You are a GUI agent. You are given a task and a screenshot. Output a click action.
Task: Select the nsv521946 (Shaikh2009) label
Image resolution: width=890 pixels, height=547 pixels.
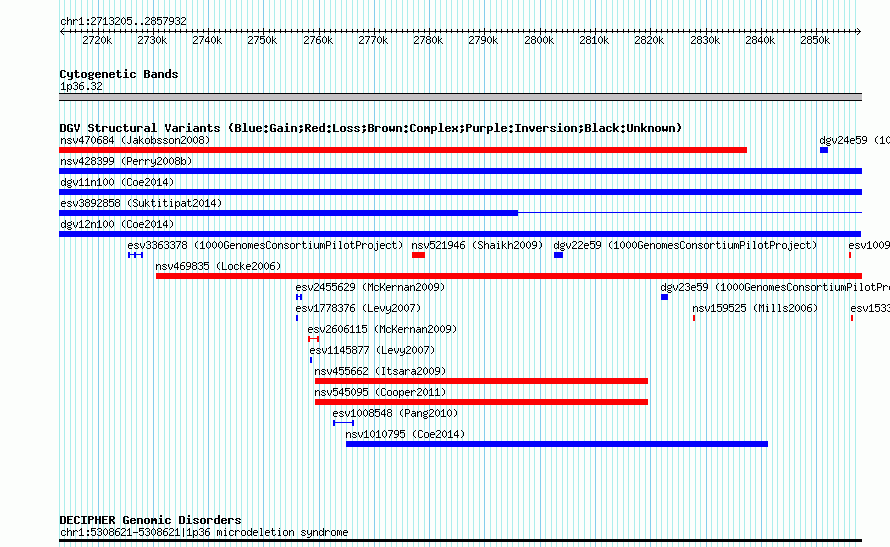(477, 245)
